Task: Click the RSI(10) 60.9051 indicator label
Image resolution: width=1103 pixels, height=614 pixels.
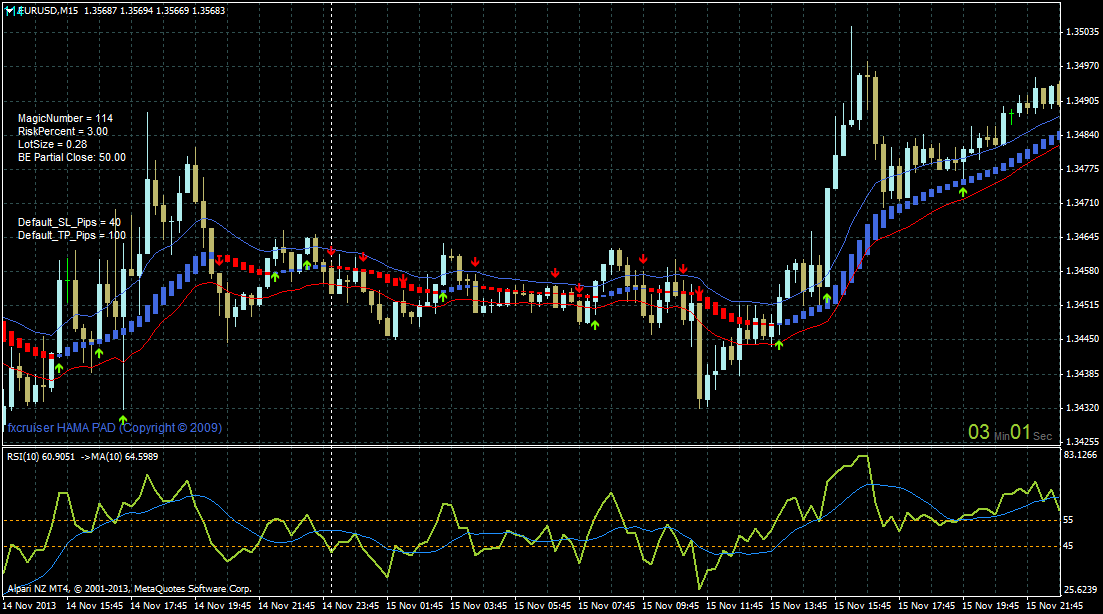Action: click(41, 456)
